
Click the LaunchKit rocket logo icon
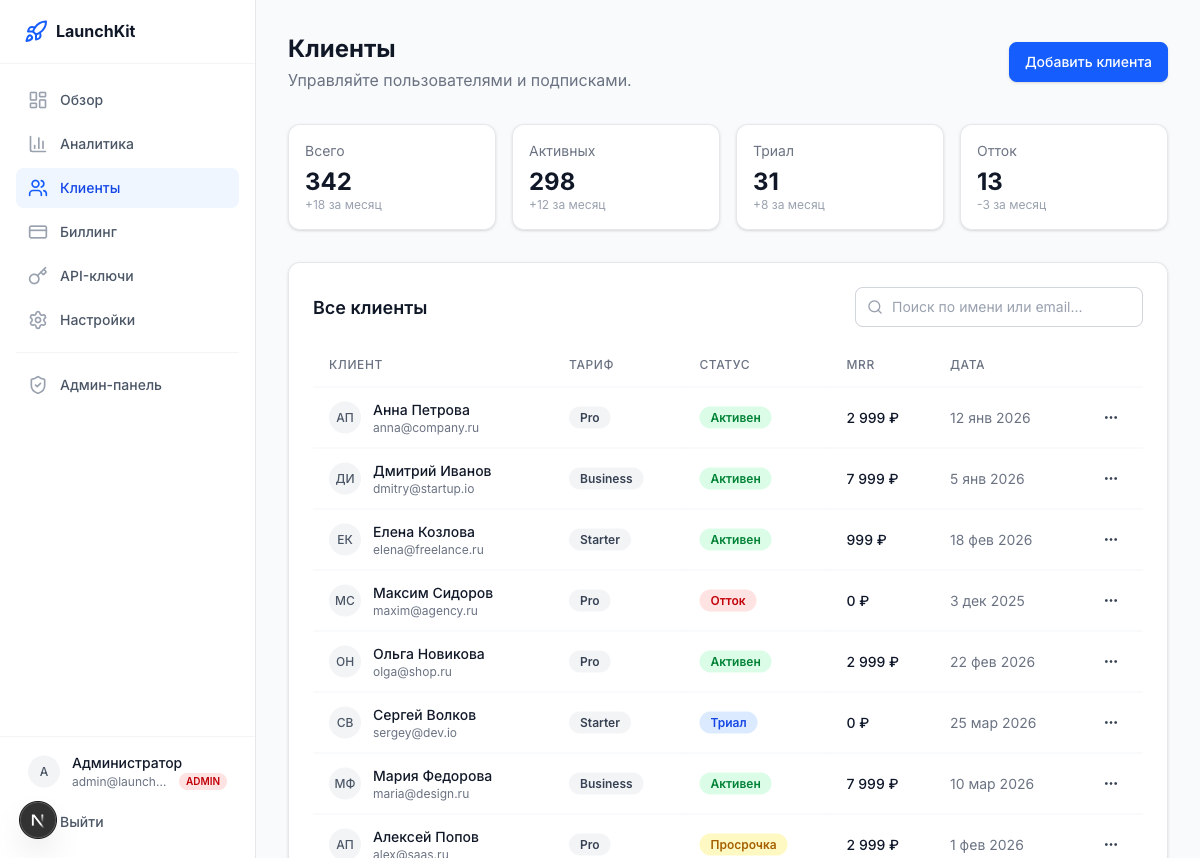click(36, 31)
